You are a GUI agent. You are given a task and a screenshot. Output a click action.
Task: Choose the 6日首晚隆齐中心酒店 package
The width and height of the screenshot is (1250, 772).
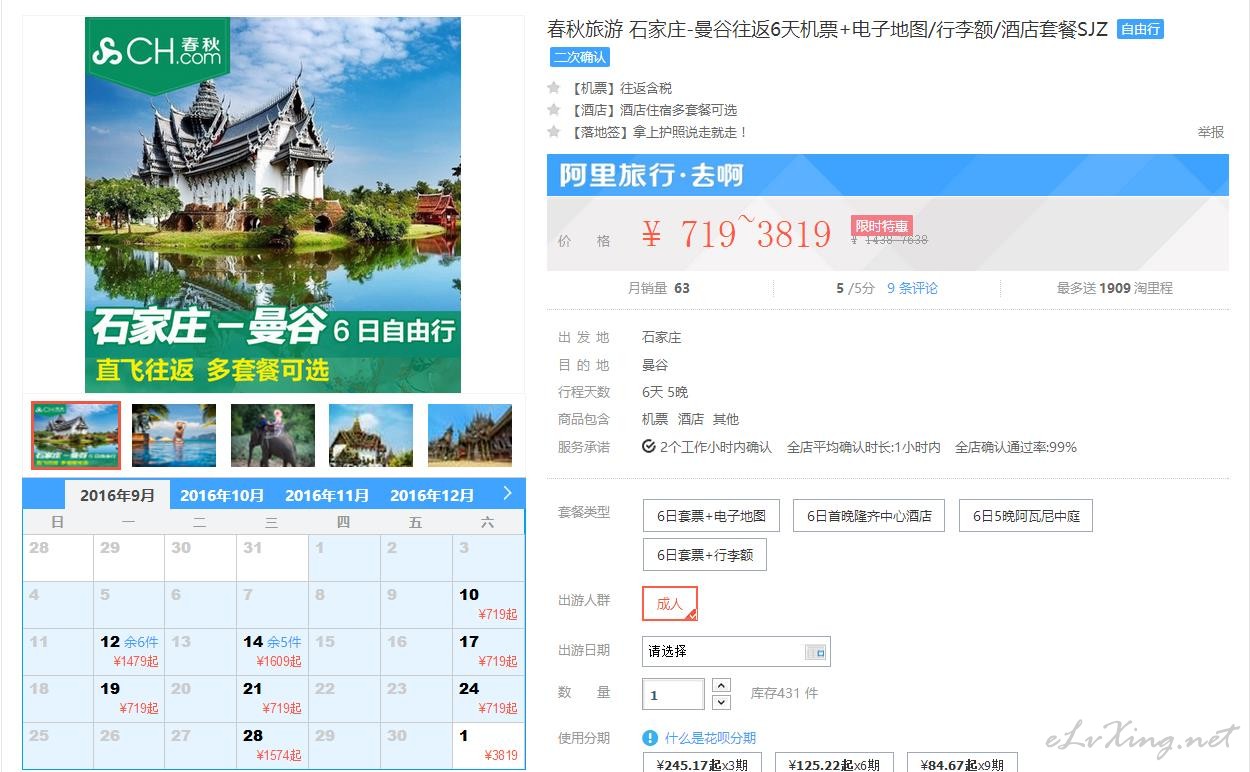tap(870, 516)
